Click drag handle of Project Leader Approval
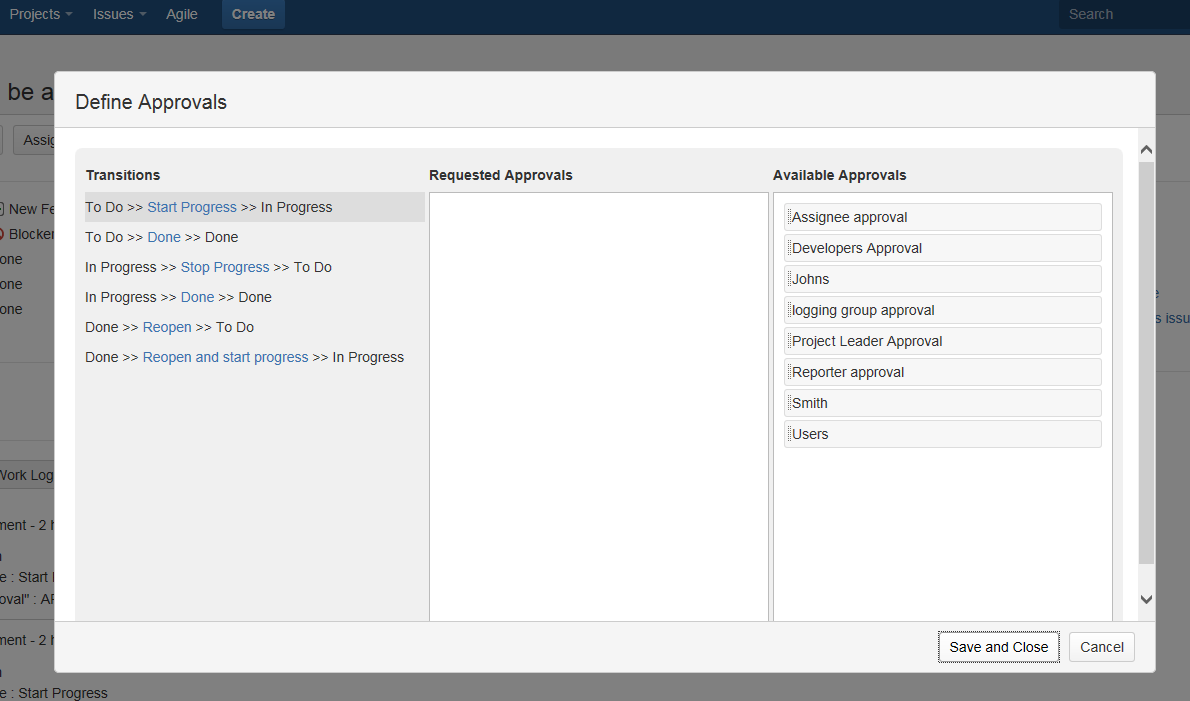 (789, 341)
